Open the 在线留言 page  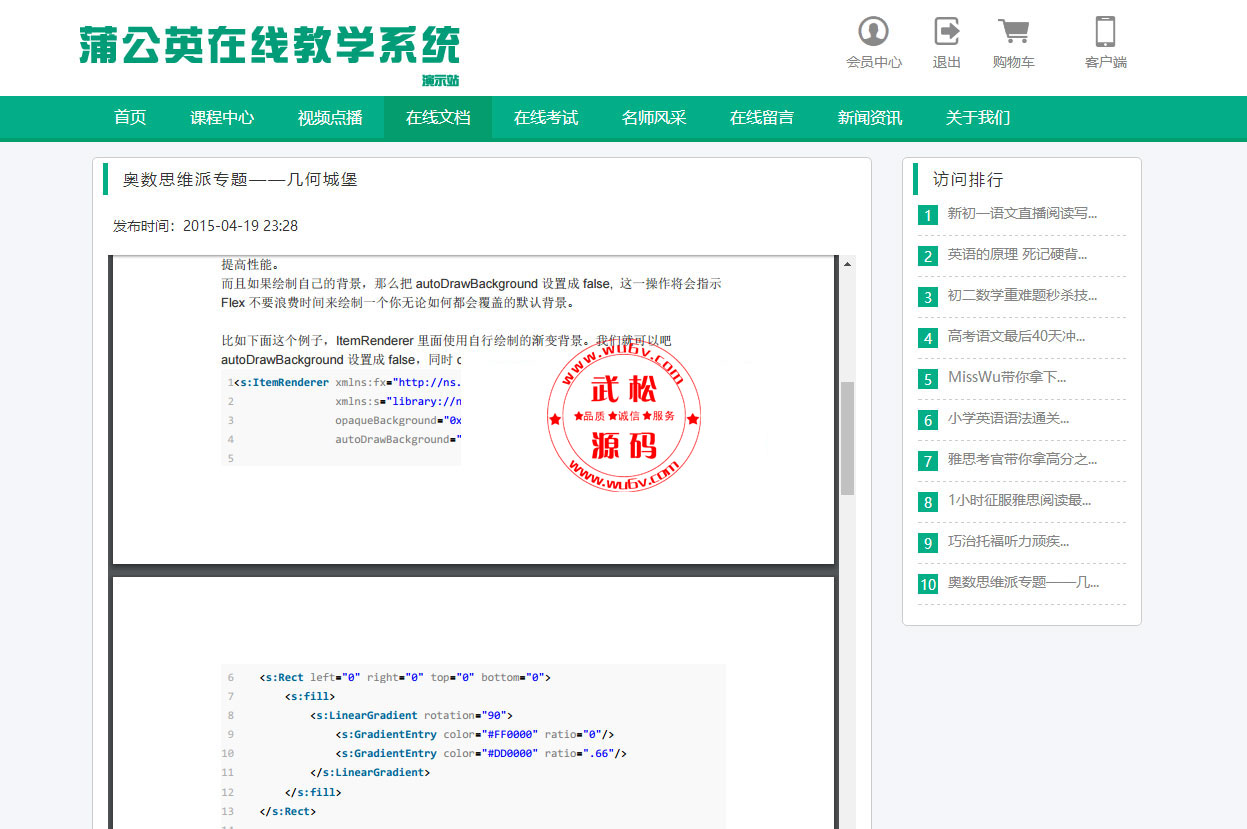pyautogui.click(x=762, y=118)
